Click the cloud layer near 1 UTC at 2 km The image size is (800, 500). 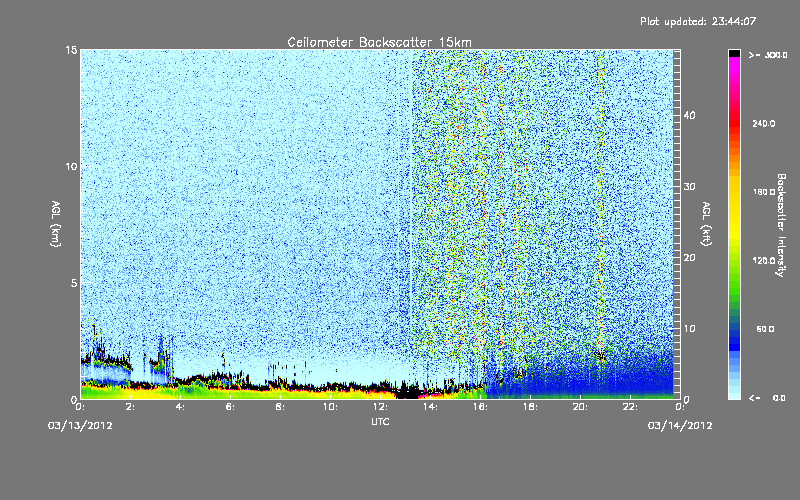coord(106,361)
